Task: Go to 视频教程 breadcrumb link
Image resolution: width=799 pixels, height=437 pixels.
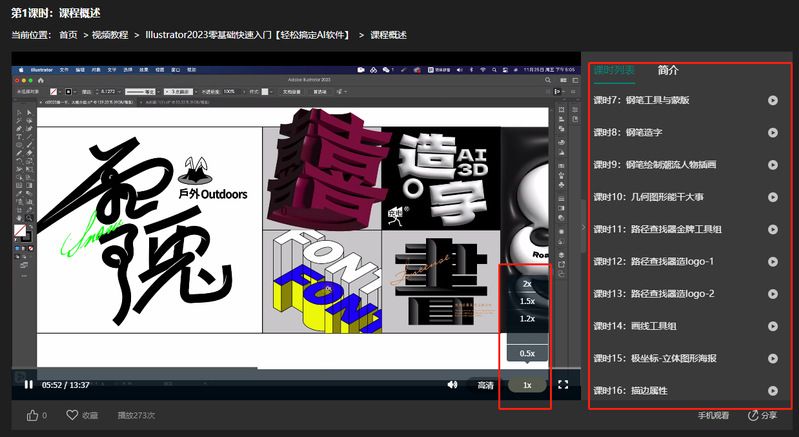Action: click(x=111, y=35)
